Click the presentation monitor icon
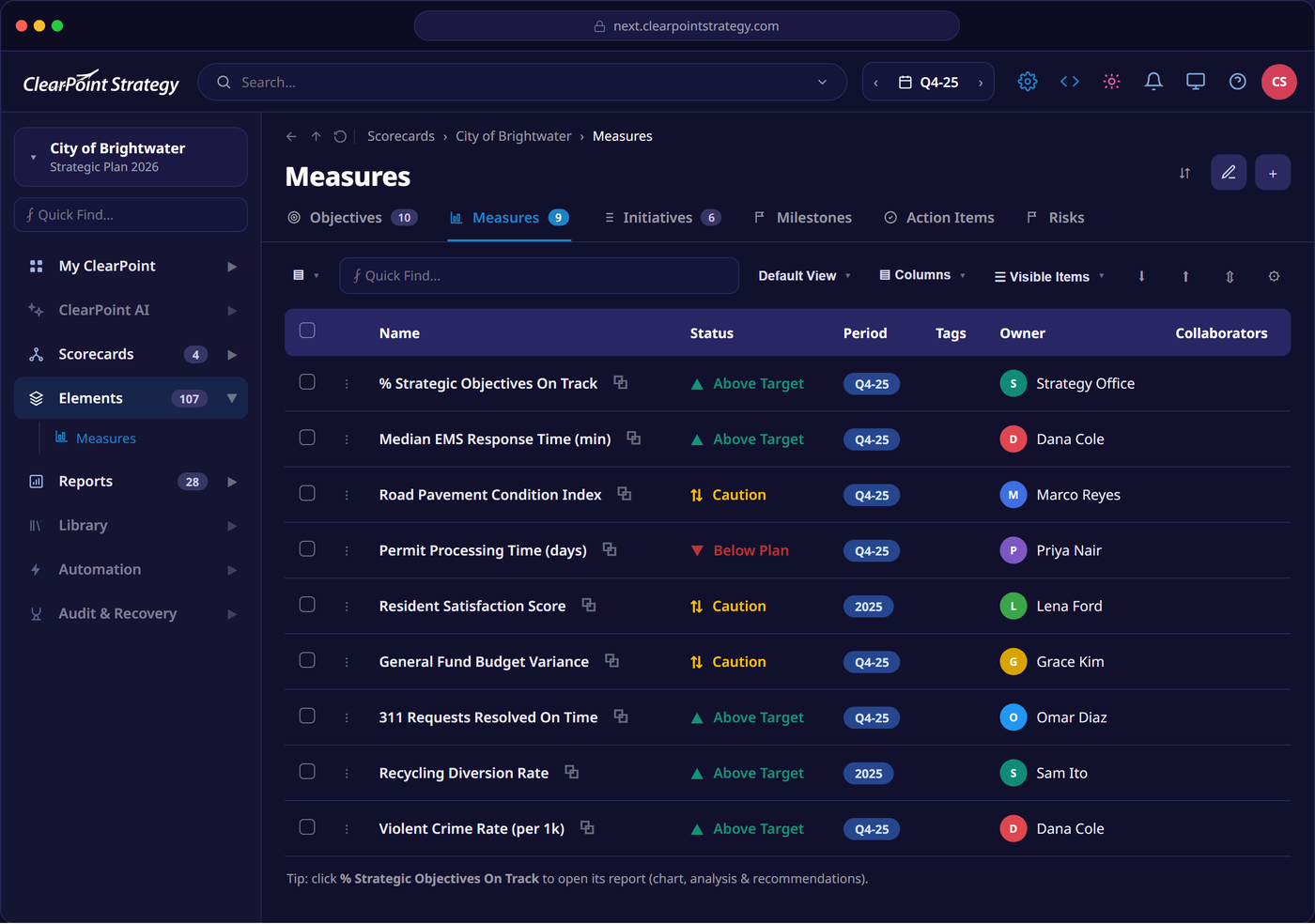Image resolution: width=1315 pixels, height=924 pixels. 1196,82
